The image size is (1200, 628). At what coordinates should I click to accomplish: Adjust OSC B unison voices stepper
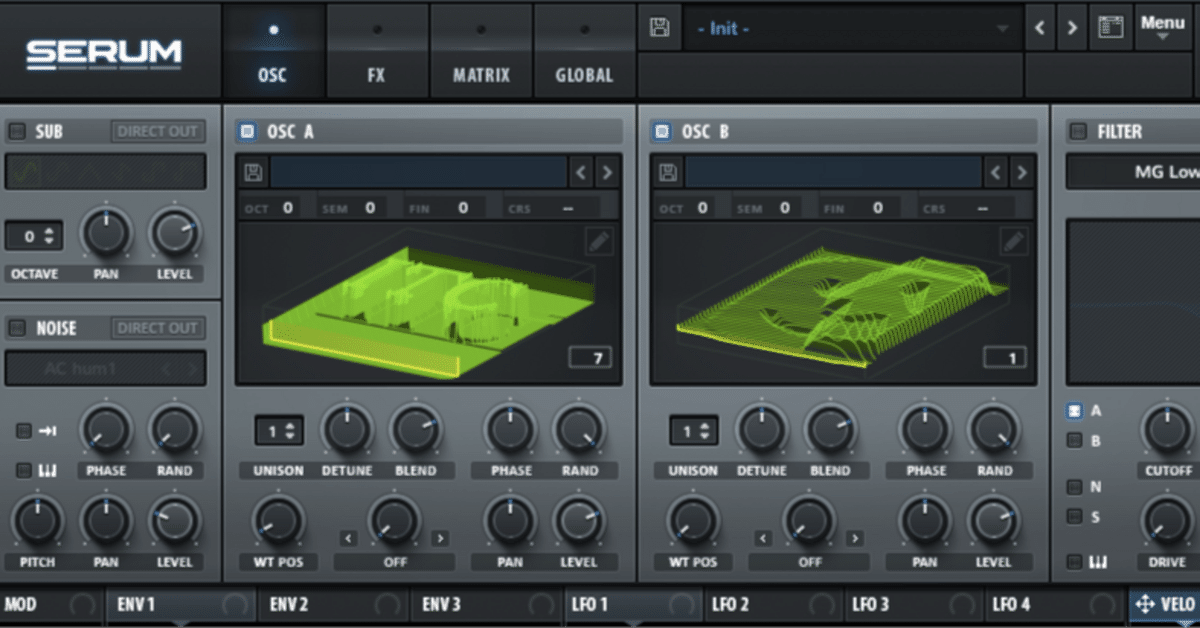pyautogui.click(x=693, y=431)
